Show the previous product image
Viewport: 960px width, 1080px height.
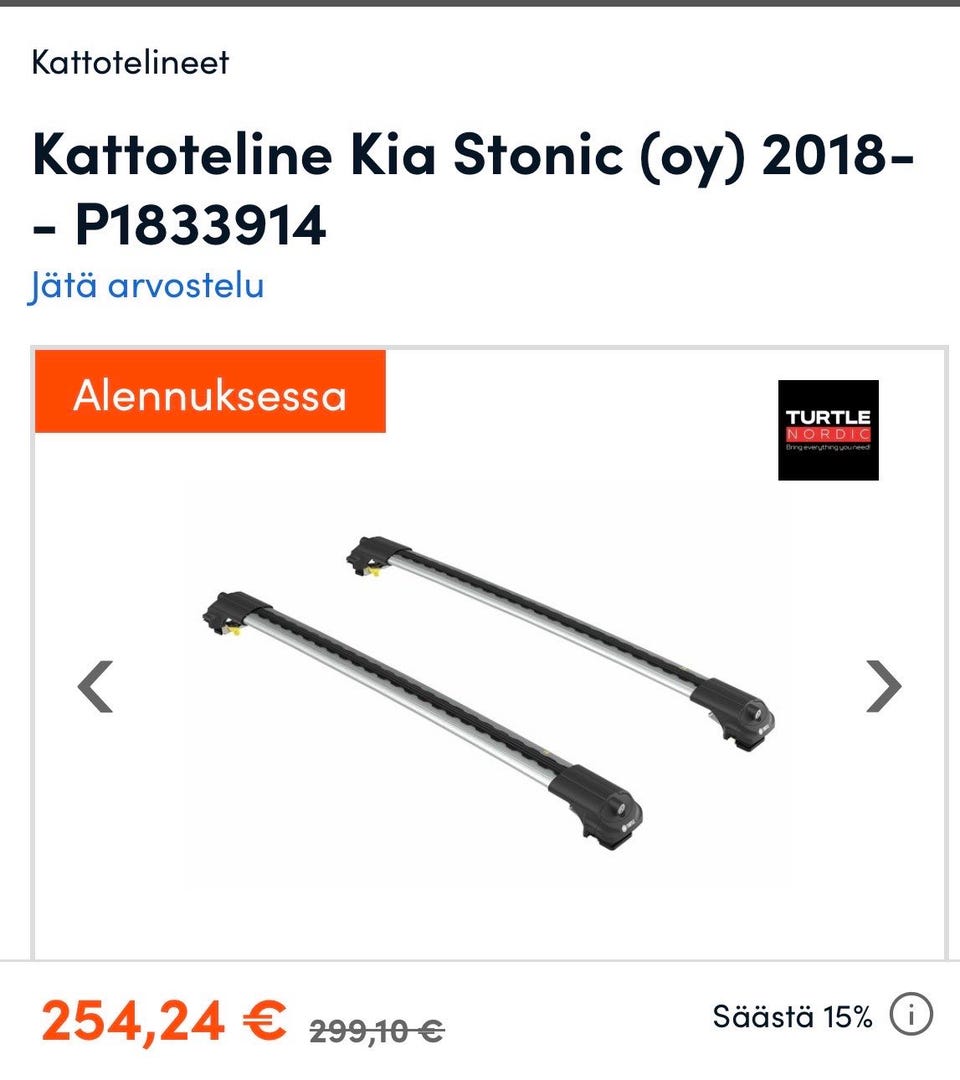[95, 686]
